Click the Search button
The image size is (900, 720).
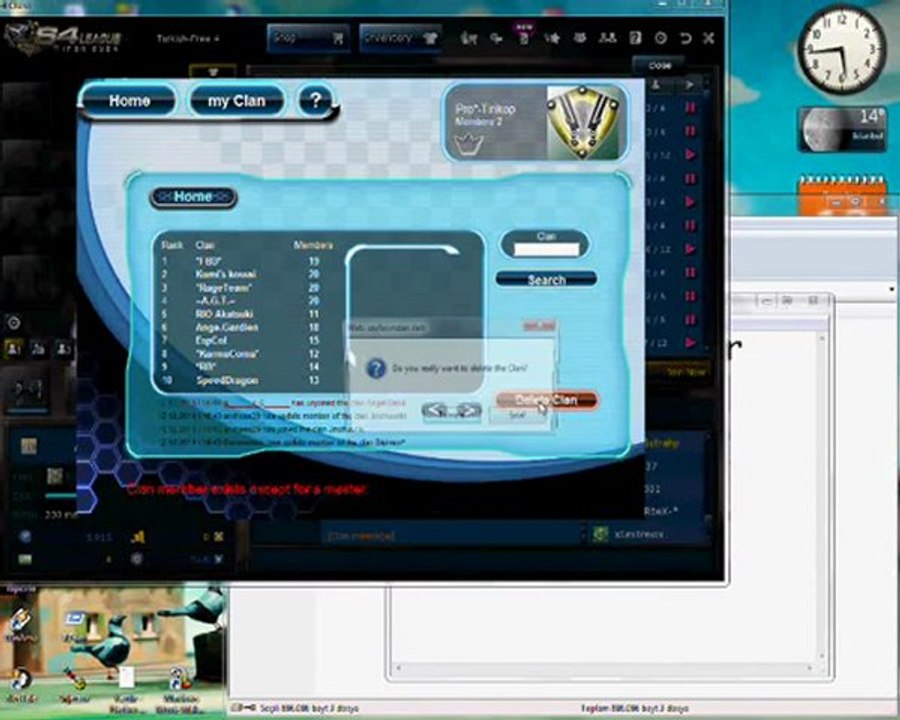point(546,280)
